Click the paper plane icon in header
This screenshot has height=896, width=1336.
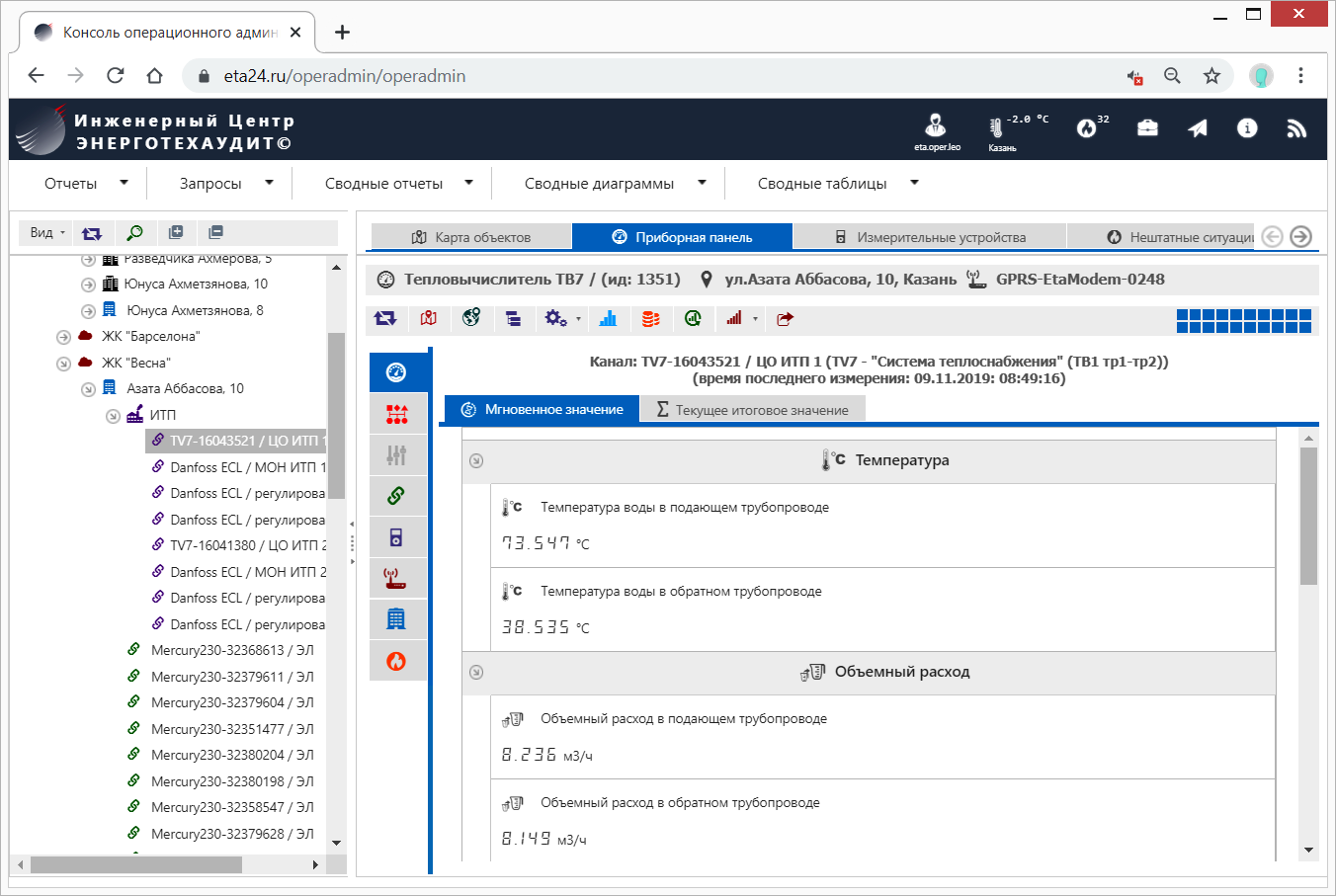click(1198, 128)
